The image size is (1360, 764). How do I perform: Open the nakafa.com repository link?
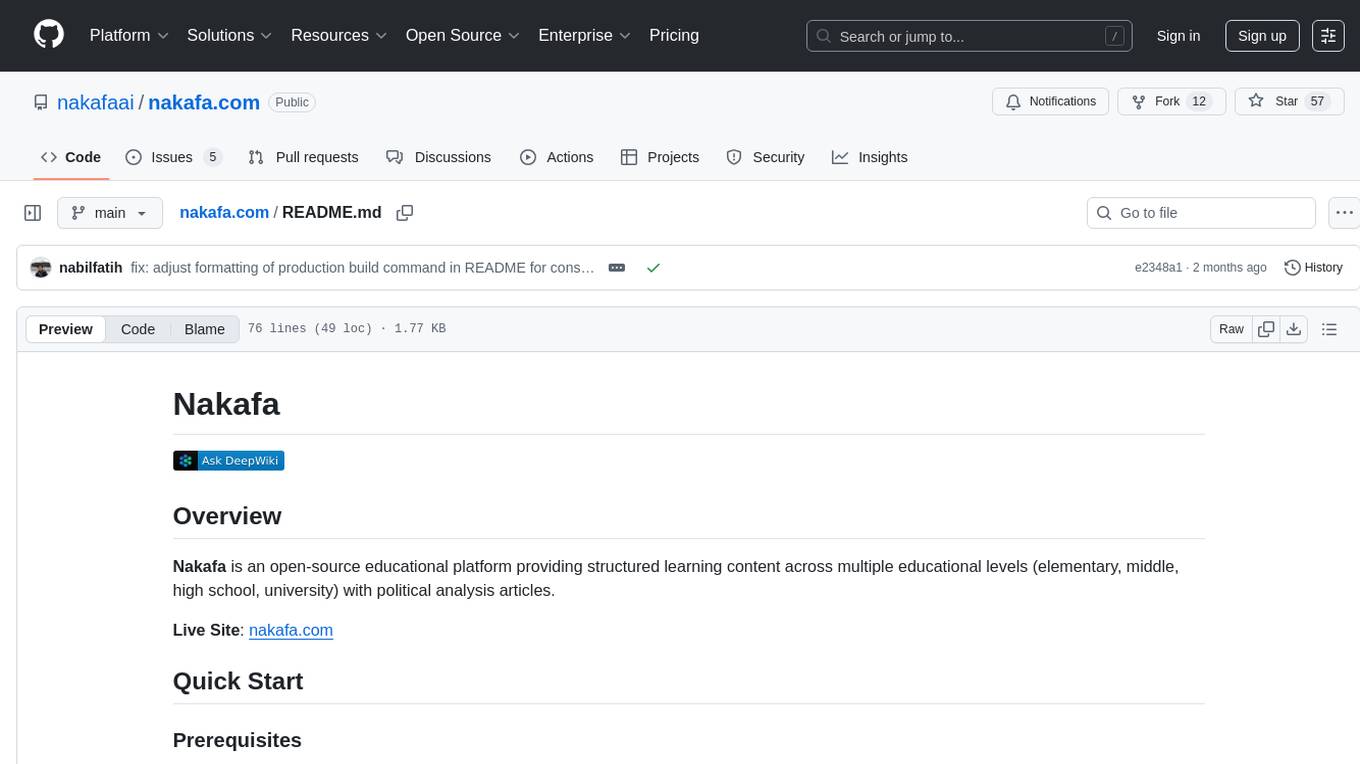pos(204,102)
